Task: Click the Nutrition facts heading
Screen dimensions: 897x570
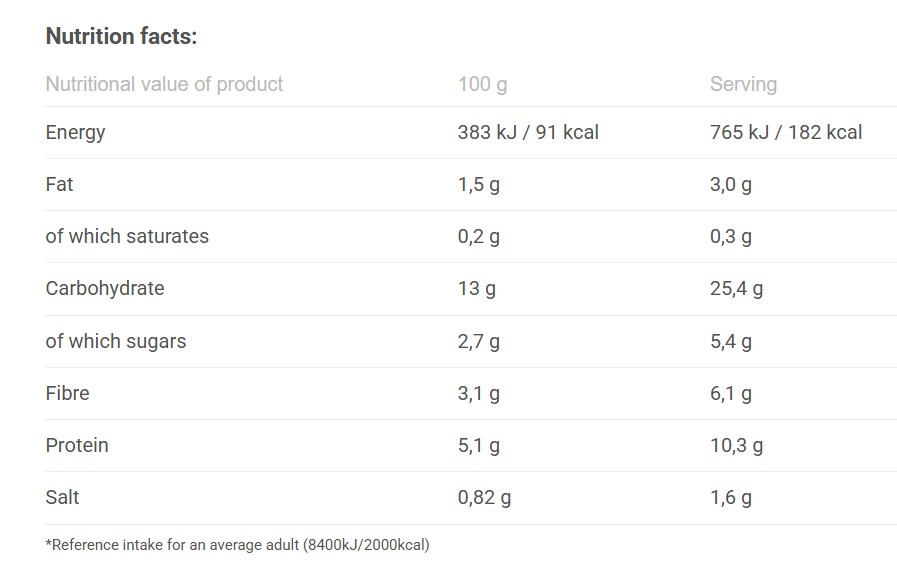Action: coord(121,36)
